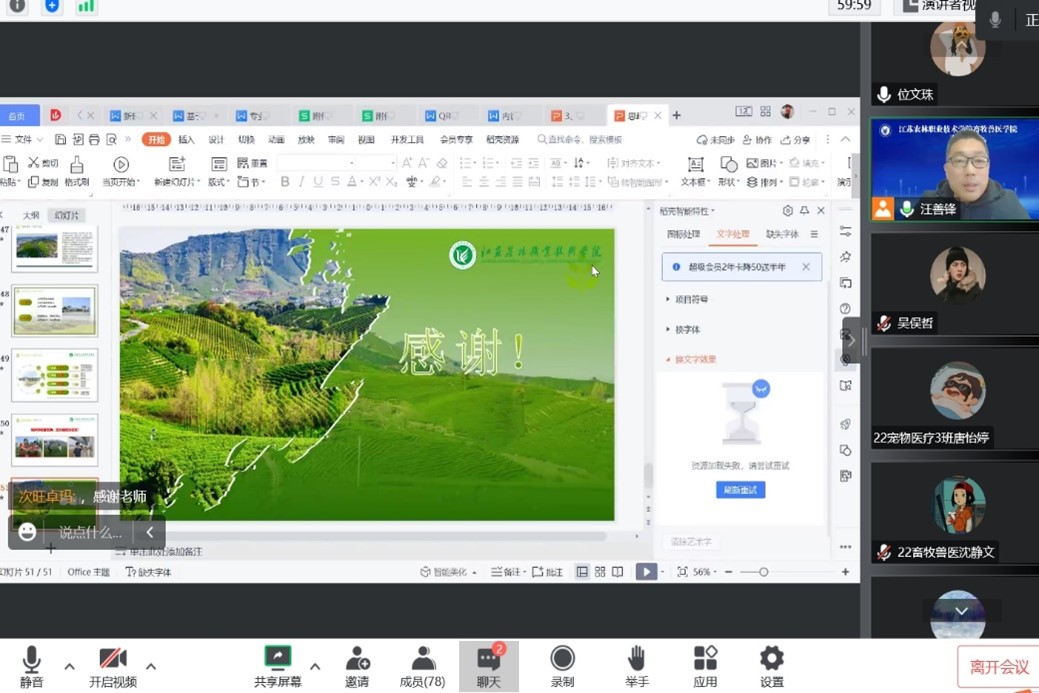This screenshot has width=1039, height=693.
Task: Expand the 换字体 section in side panel
Action: [x=687, y=329]
